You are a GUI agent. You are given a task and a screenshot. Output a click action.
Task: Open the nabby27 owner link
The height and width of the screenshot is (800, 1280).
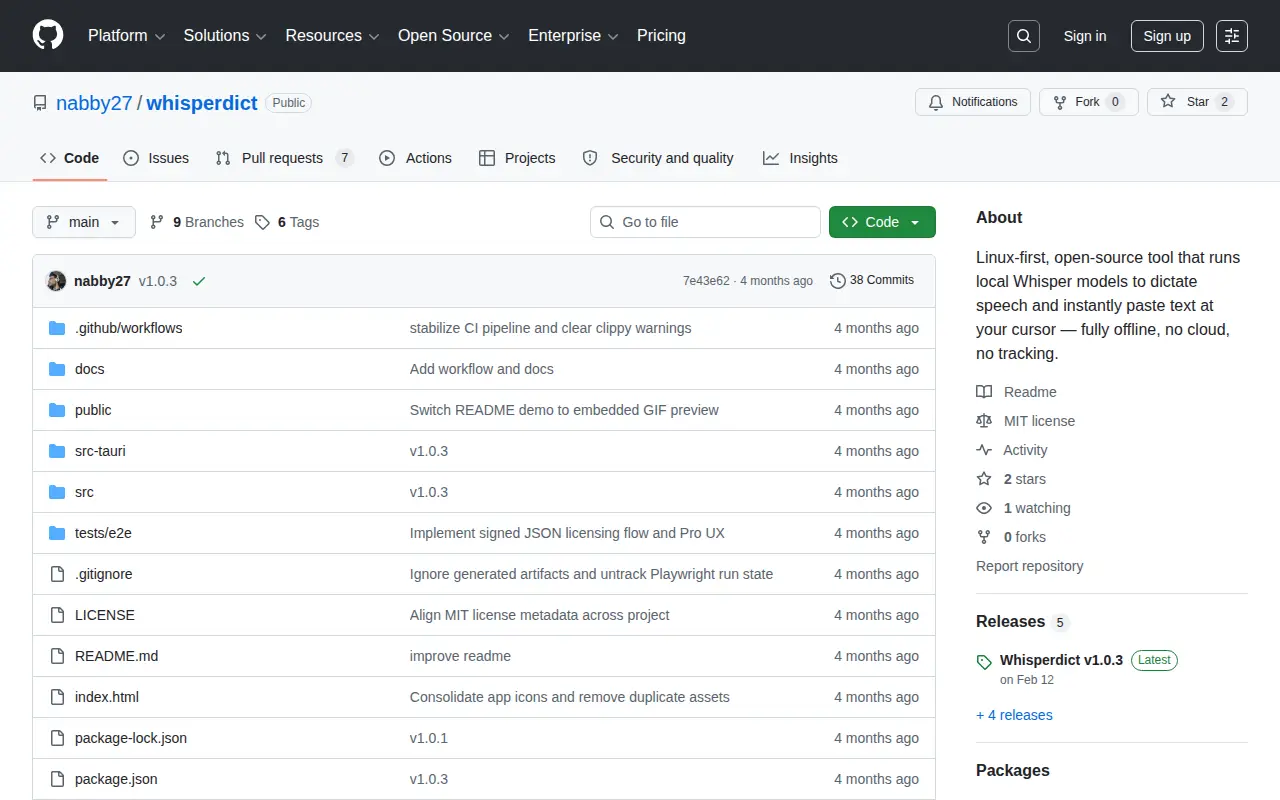coord(94,103)
